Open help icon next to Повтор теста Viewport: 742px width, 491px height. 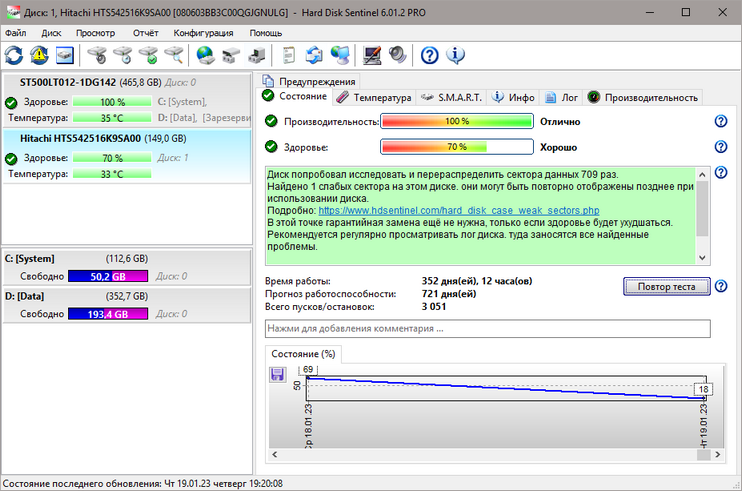click(721, 286)
